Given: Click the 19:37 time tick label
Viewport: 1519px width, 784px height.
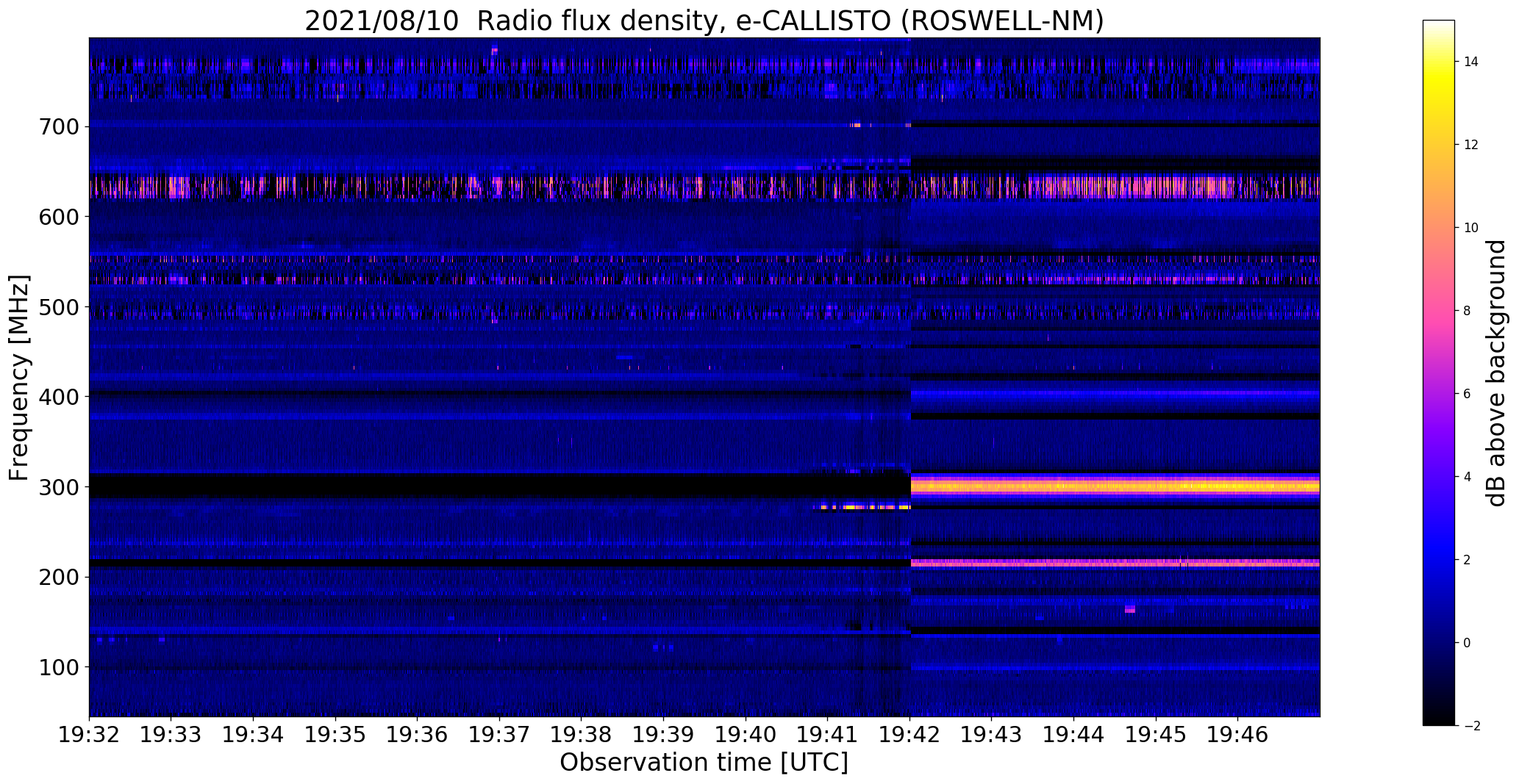Looking at the screenshot, I should point(500,733).
